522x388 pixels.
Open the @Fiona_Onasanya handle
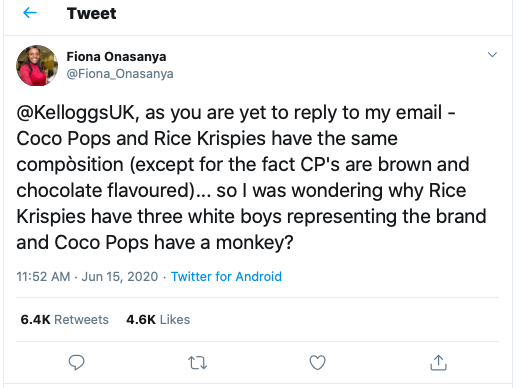pyautogui.click(x=120, y=74)
